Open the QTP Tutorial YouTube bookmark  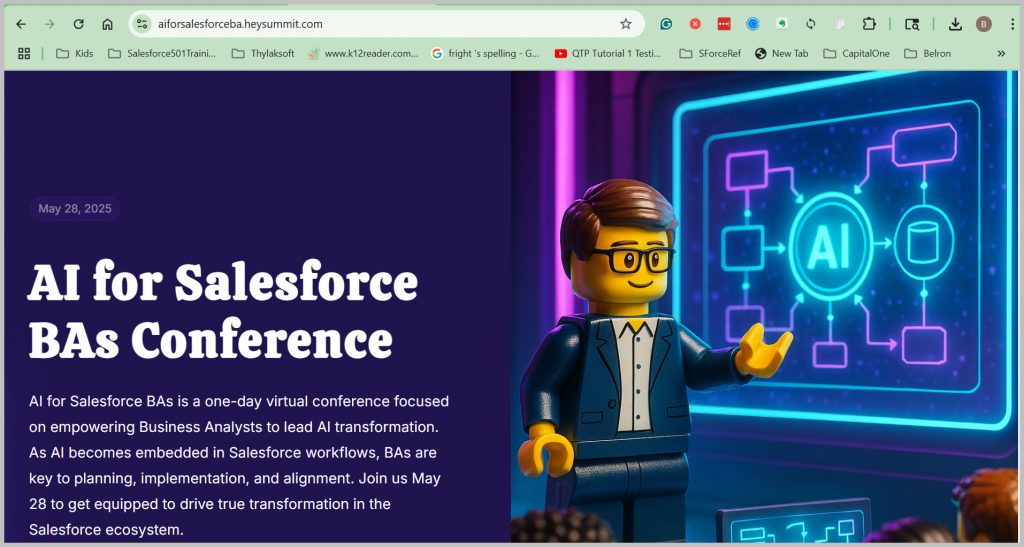click(608, 54)
